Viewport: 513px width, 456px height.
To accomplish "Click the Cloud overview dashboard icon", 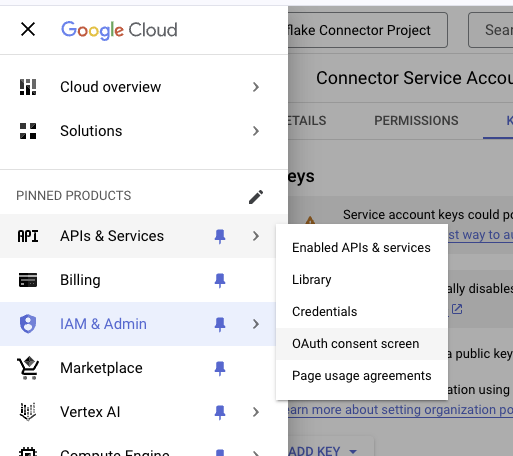I will click(x=28, y=87).
